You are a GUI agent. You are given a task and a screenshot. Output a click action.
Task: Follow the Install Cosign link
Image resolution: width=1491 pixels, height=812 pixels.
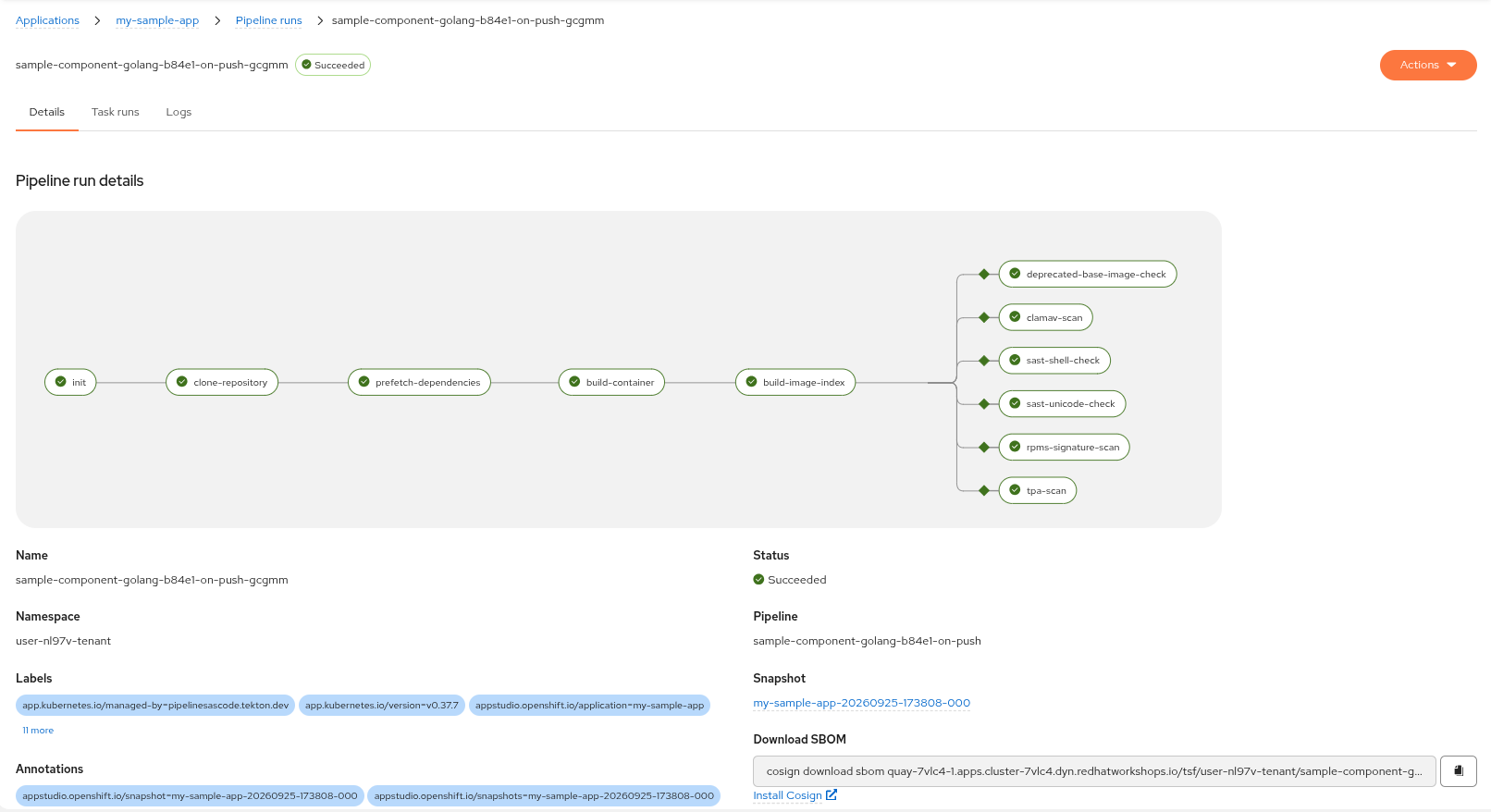pyautogui.click(x=787, y=795)
